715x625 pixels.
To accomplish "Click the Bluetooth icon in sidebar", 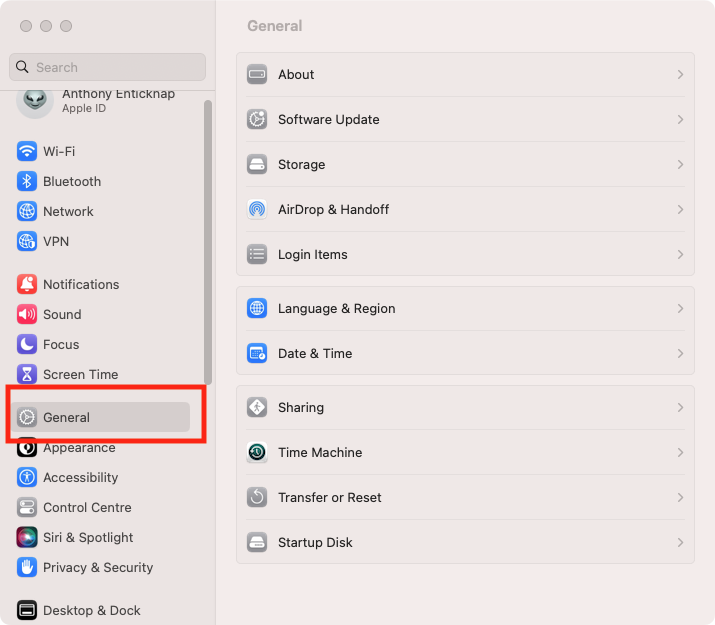I will [27, 181].
